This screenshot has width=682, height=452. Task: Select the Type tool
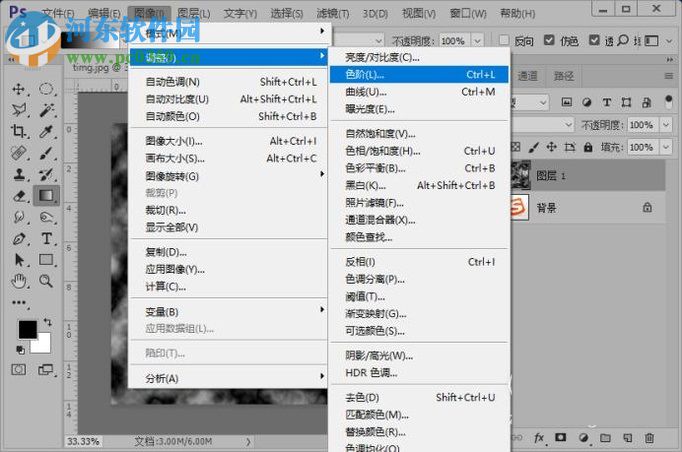pos(46,238)
